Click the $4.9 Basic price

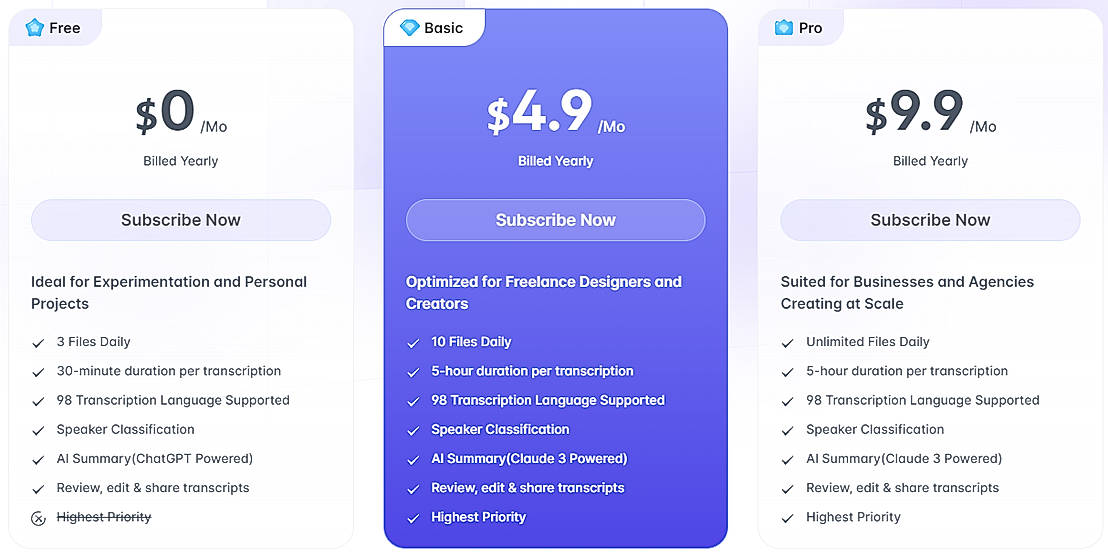(x=541, y=113)
